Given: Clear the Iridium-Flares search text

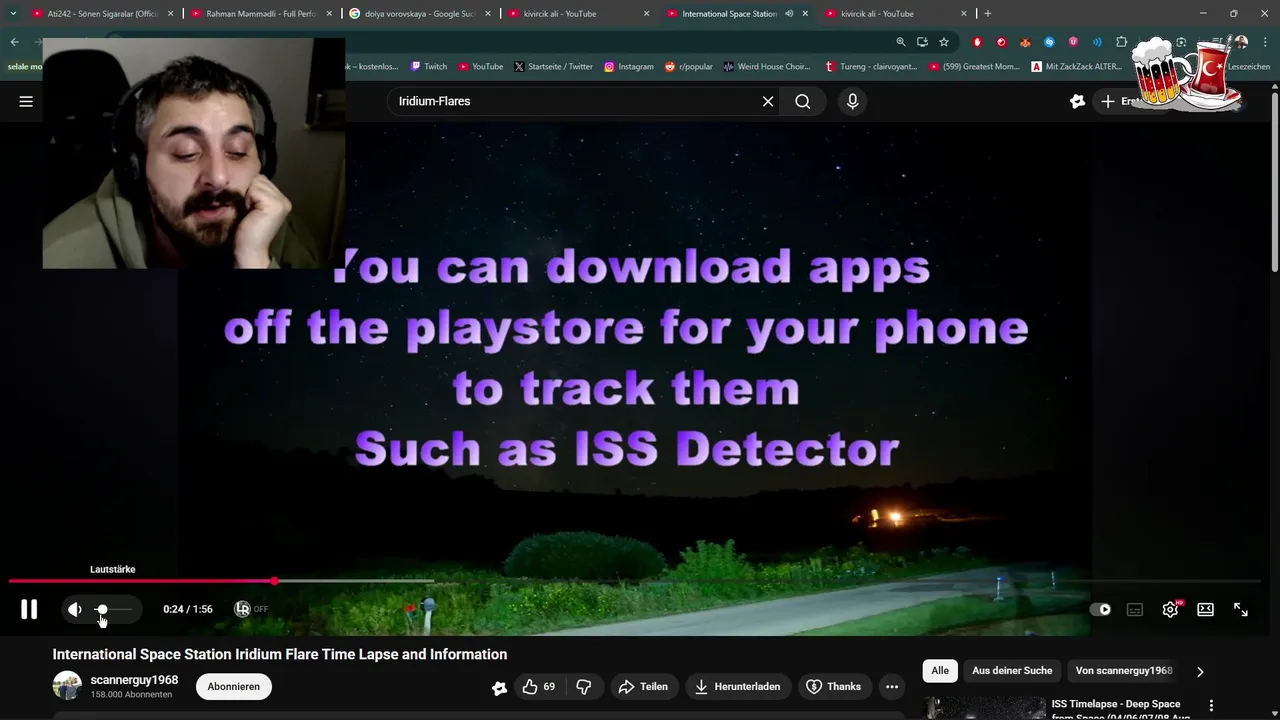Looking at the screenshot, I should coord(768,101).
